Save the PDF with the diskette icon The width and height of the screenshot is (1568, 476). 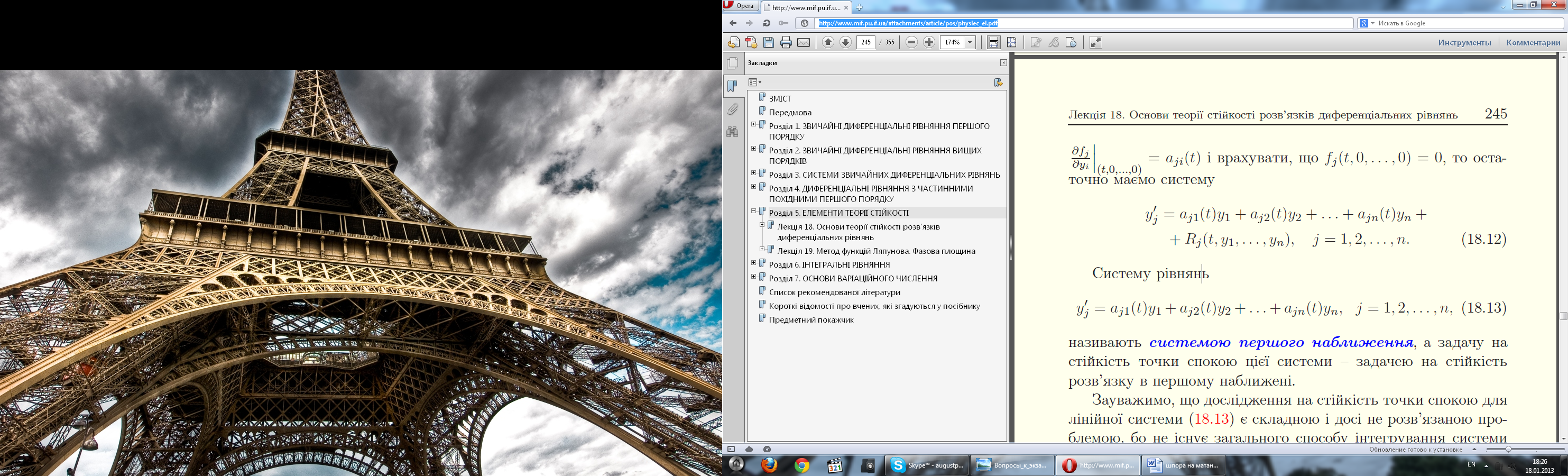tap(769, 42)
